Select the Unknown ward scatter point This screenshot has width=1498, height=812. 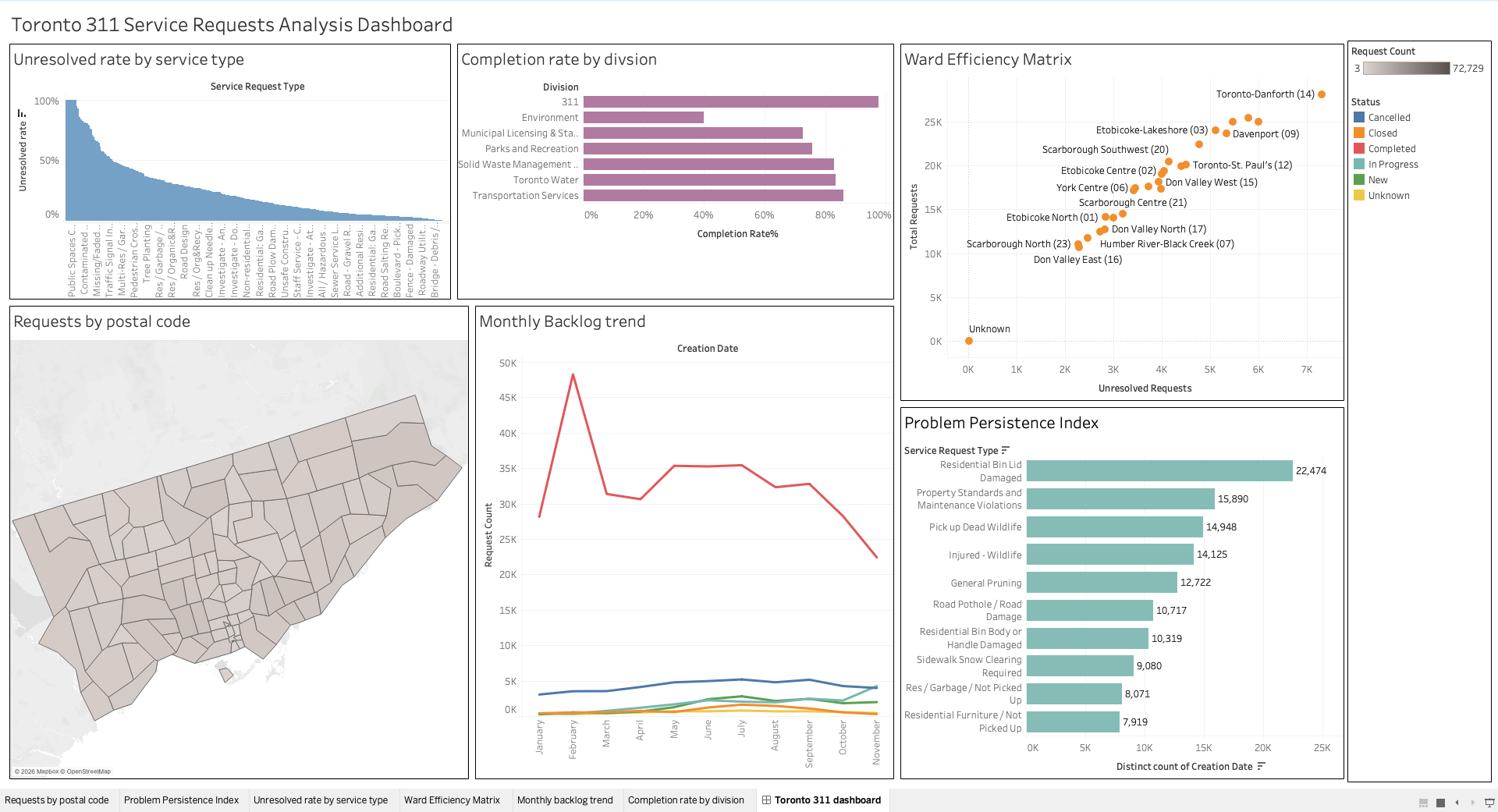coord(969,341)
